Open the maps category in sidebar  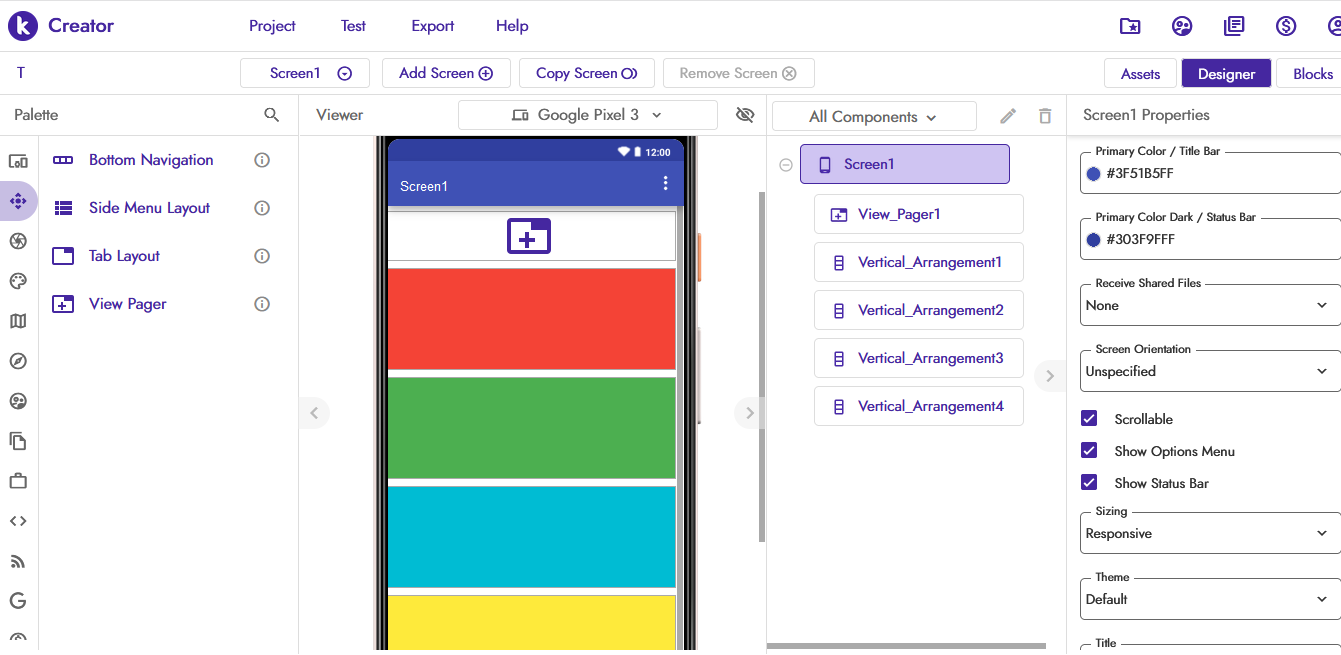pyautogui.click(x=18, y=321)
